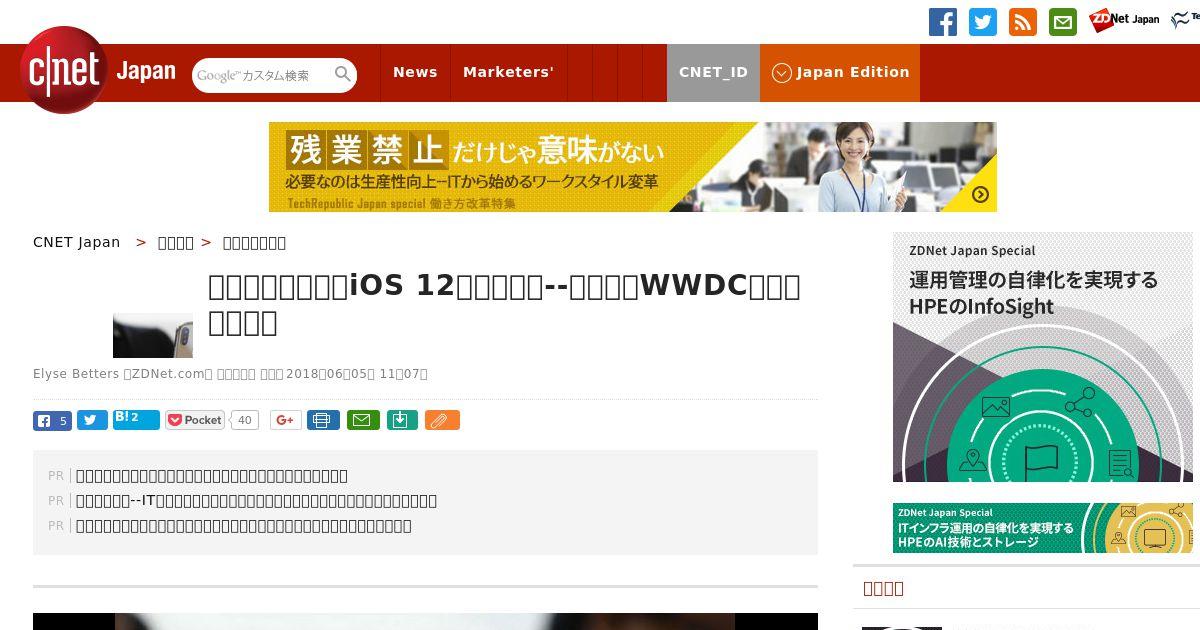Share article via Facebook button with count 5
Screen dimensions: 1200x630
52,420
